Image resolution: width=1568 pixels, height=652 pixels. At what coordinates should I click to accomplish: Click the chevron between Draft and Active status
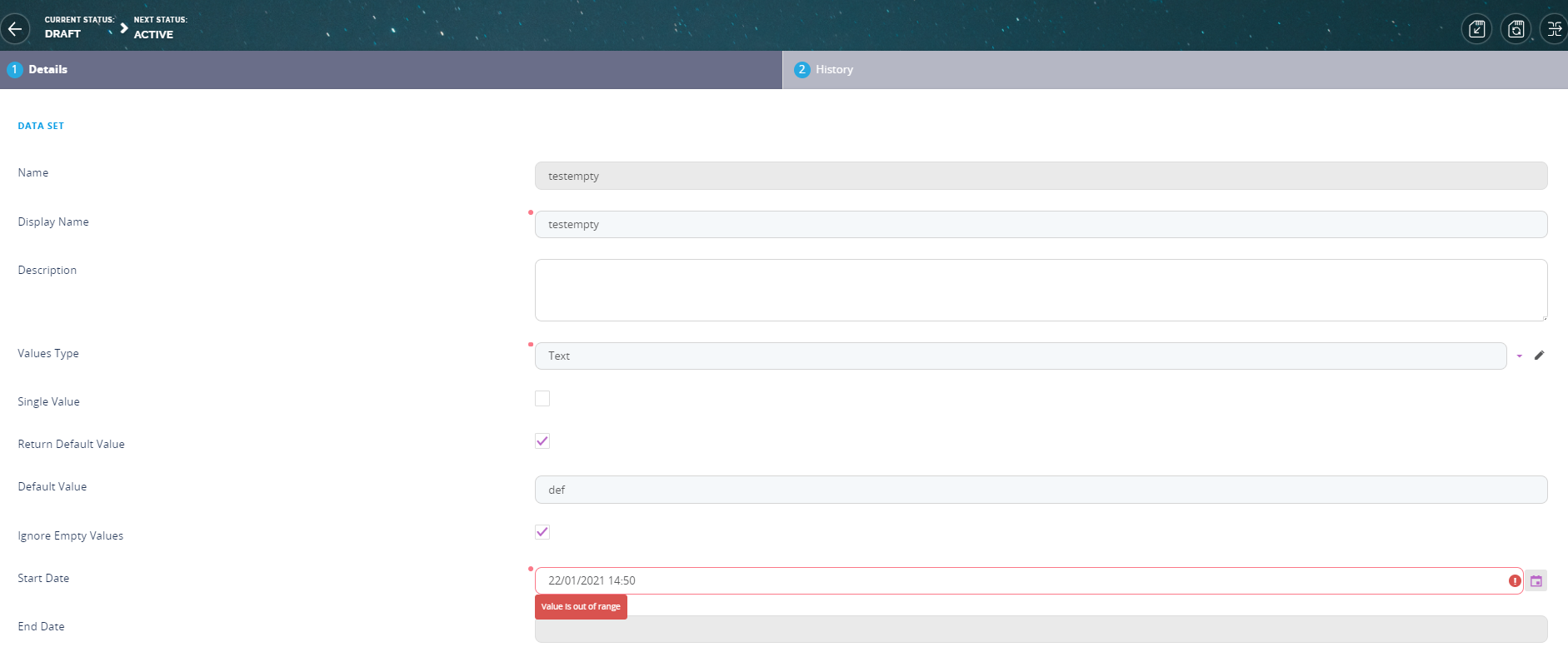click(x=124, y=28)
